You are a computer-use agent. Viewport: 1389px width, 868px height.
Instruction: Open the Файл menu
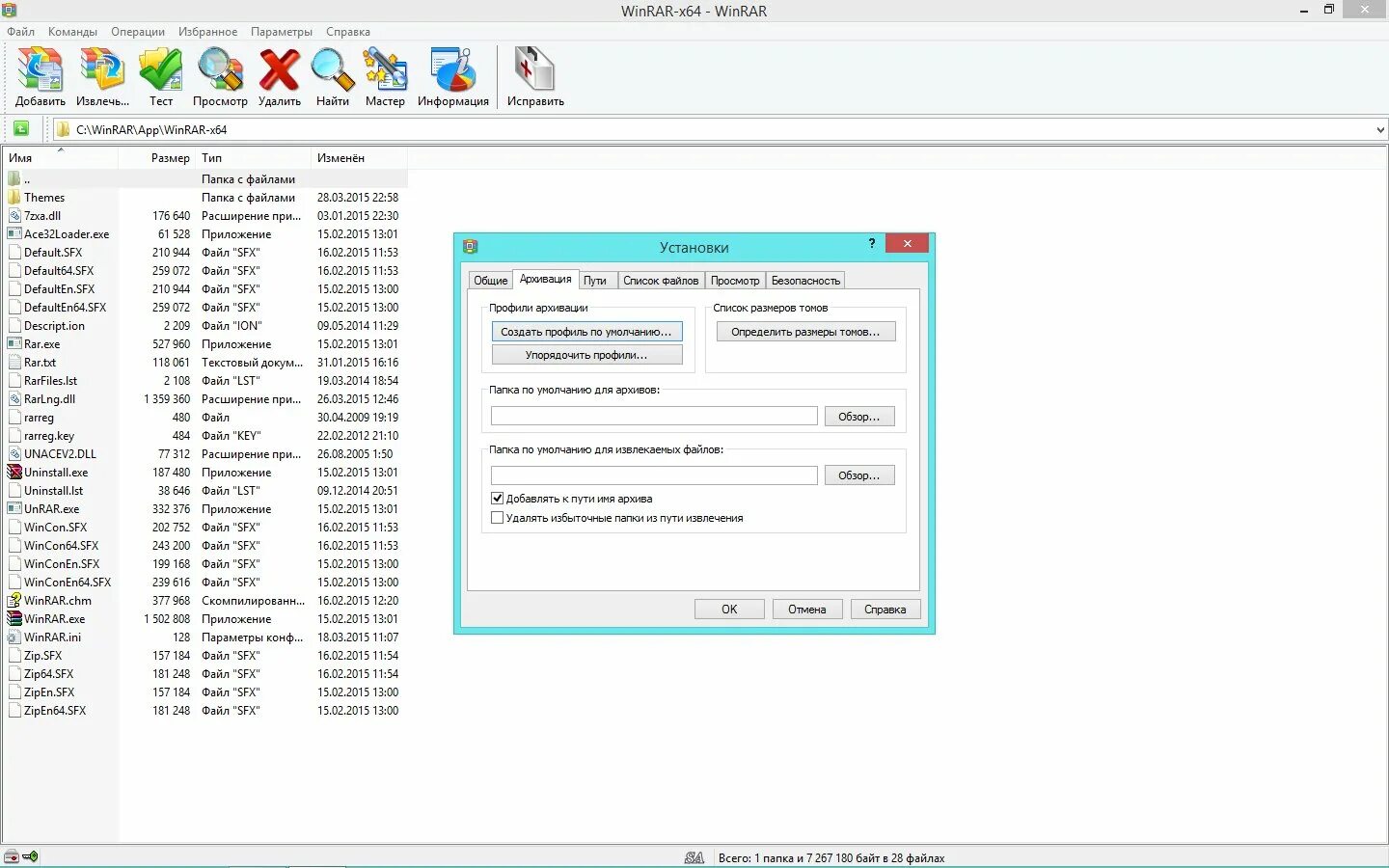click(x=20, y=32)
